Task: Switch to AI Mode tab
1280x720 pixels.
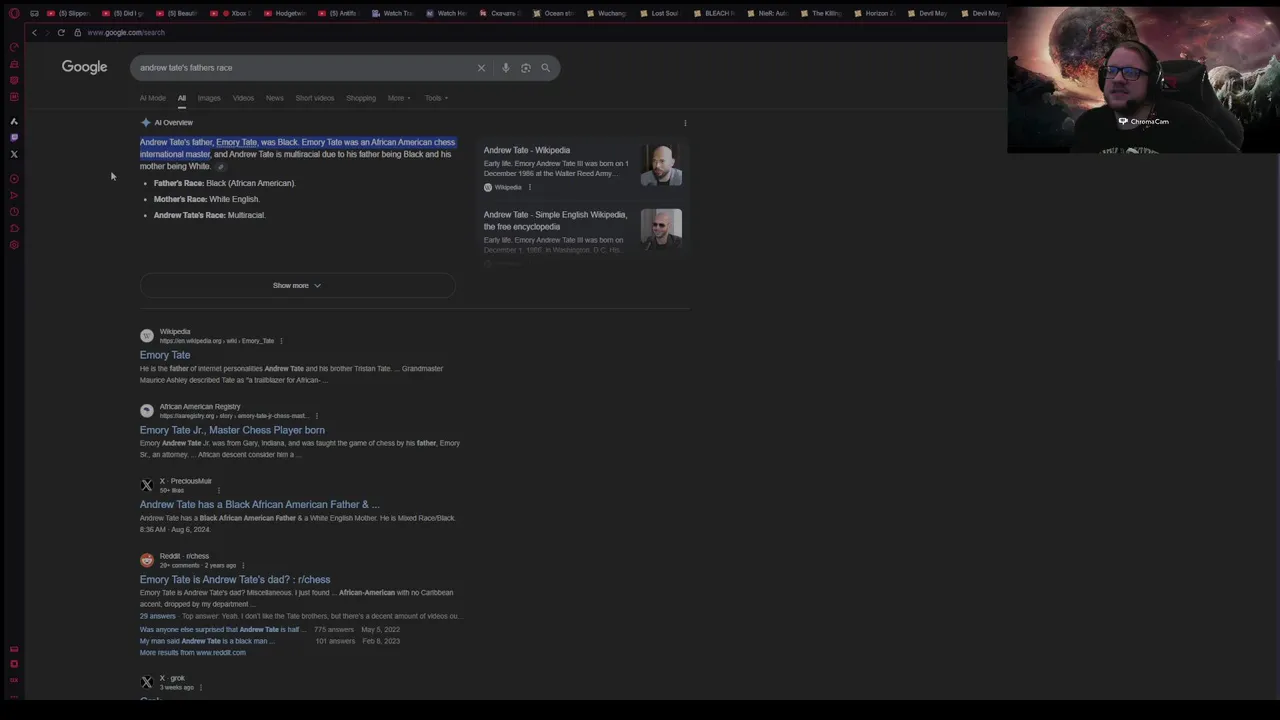Action: click(x=153, y=98)
